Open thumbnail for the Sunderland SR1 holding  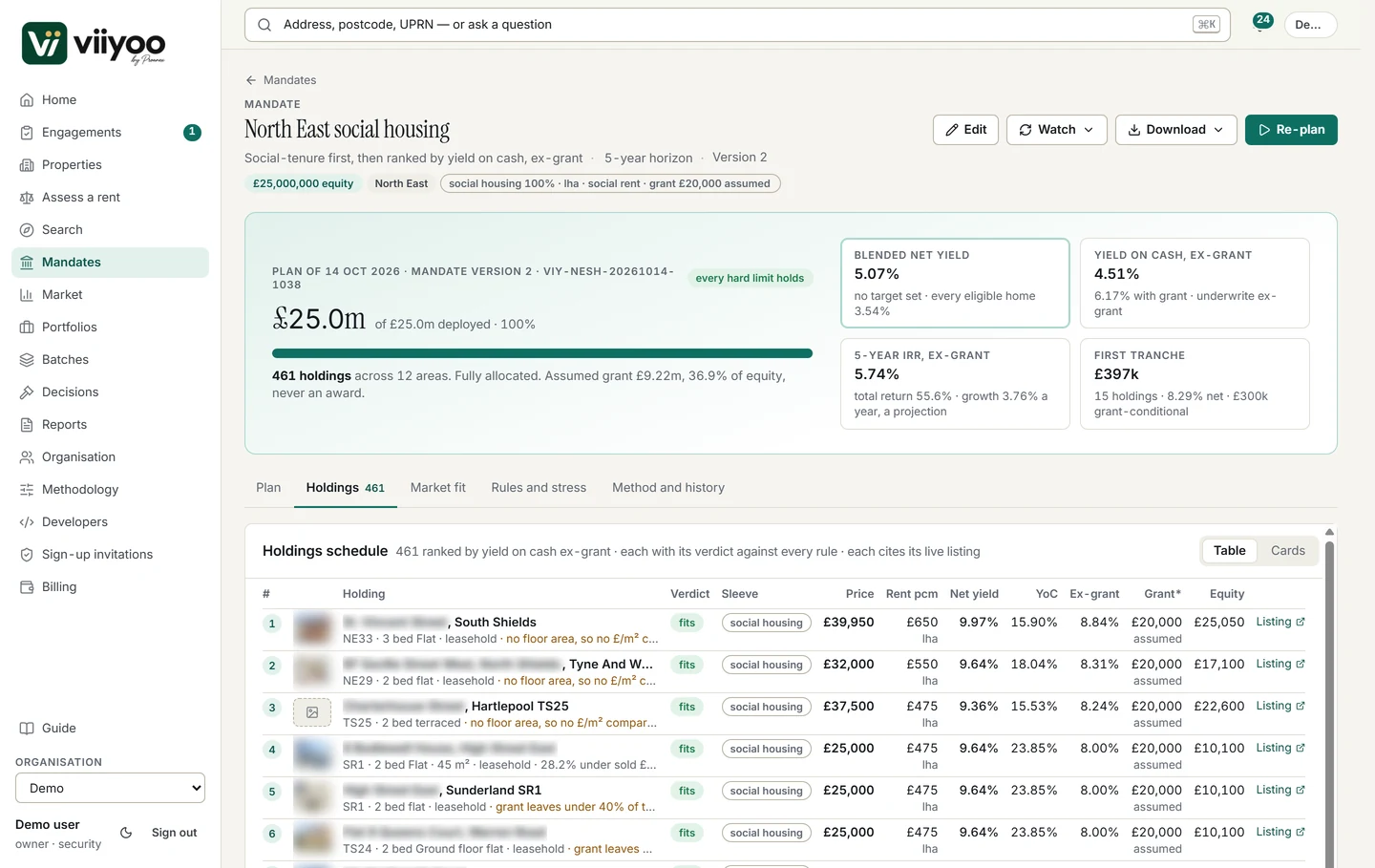click(x=312, y=796)
